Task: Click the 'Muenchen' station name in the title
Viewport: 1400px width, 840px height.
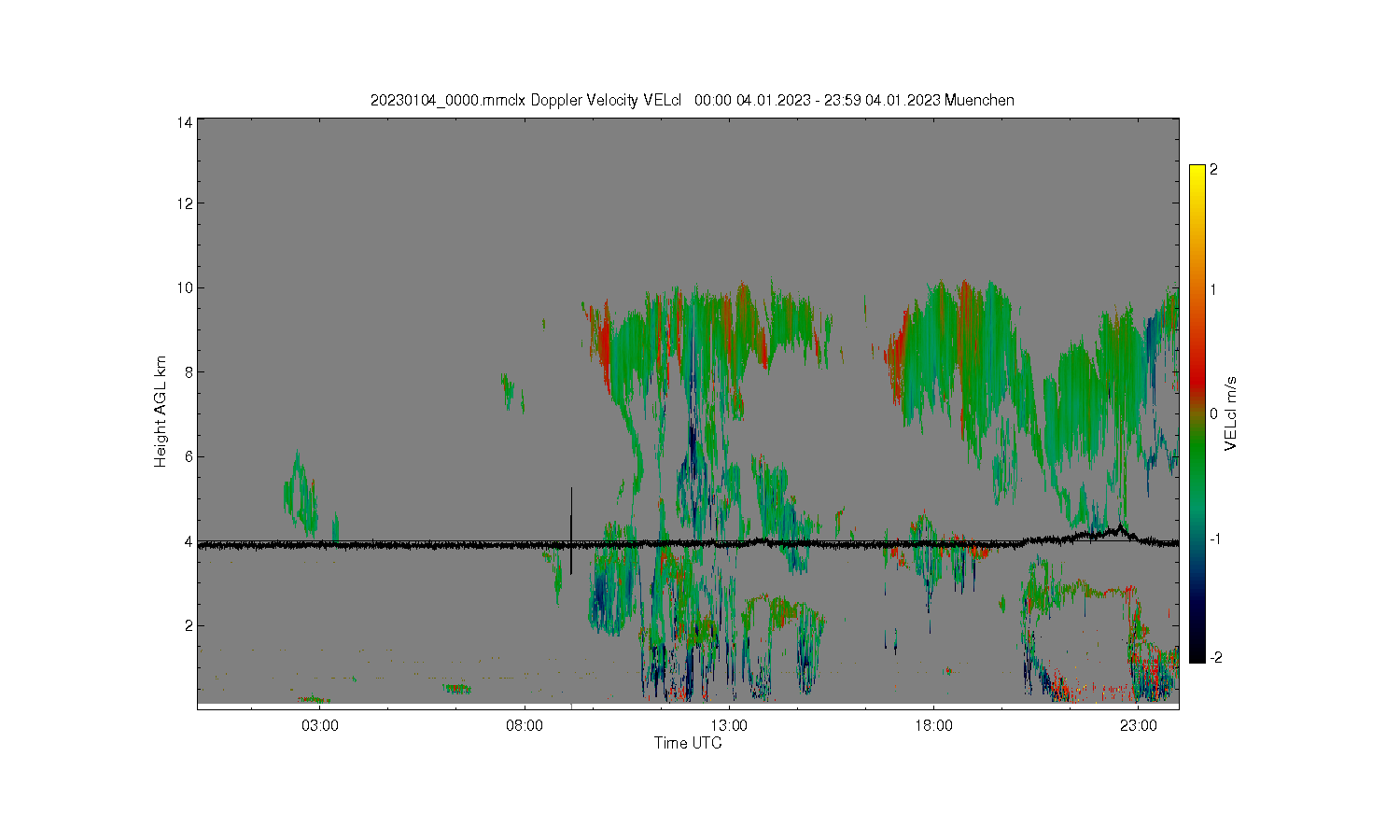Action: (x=979, y=101)
